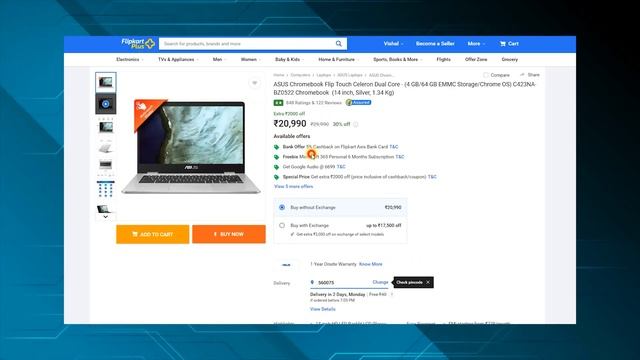640x360 pixels.
Task: Expand TVs & Appliances category menu
Action: tap(178, 60)
